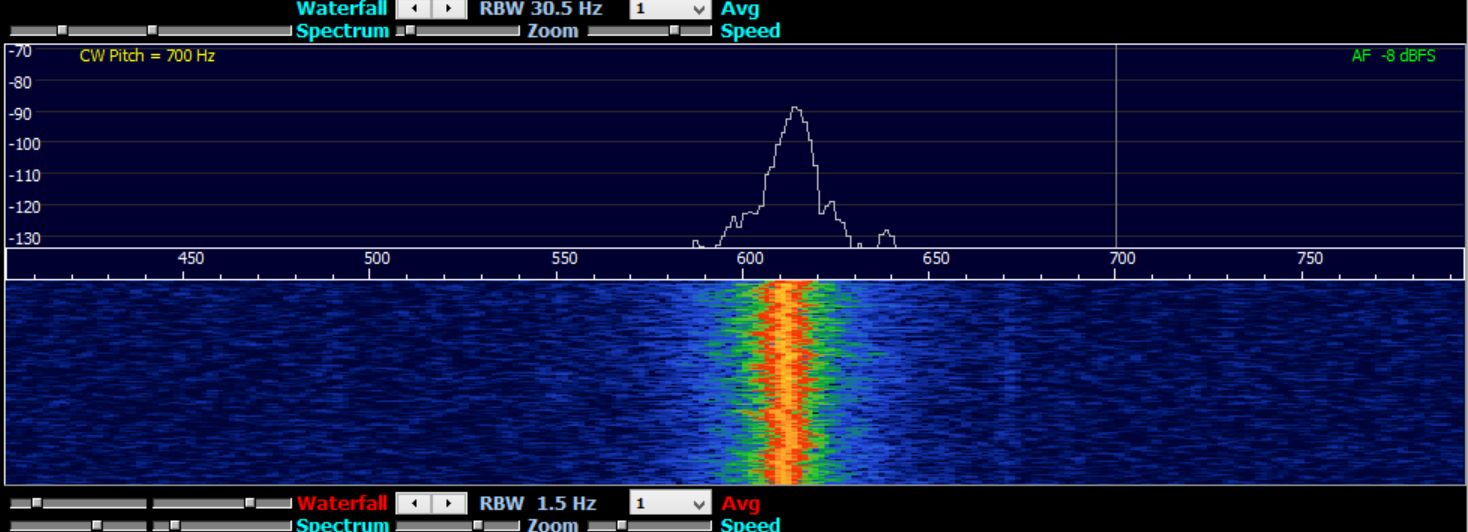Click the CW Pitch = 700 Hz label
Image resolution: width=1468 pixels, height=532 pixels.
point(147,56)
